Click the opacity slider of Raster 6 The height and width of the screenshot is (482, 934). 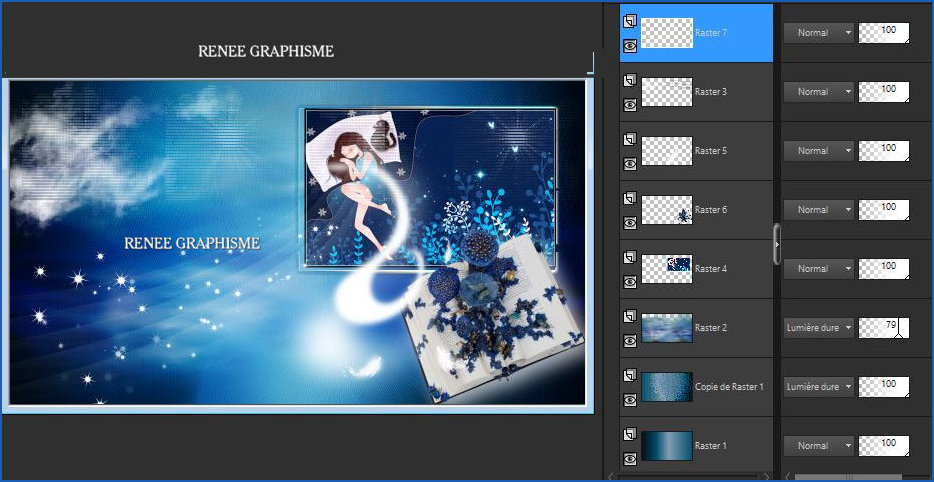click(x=884, y=210)
